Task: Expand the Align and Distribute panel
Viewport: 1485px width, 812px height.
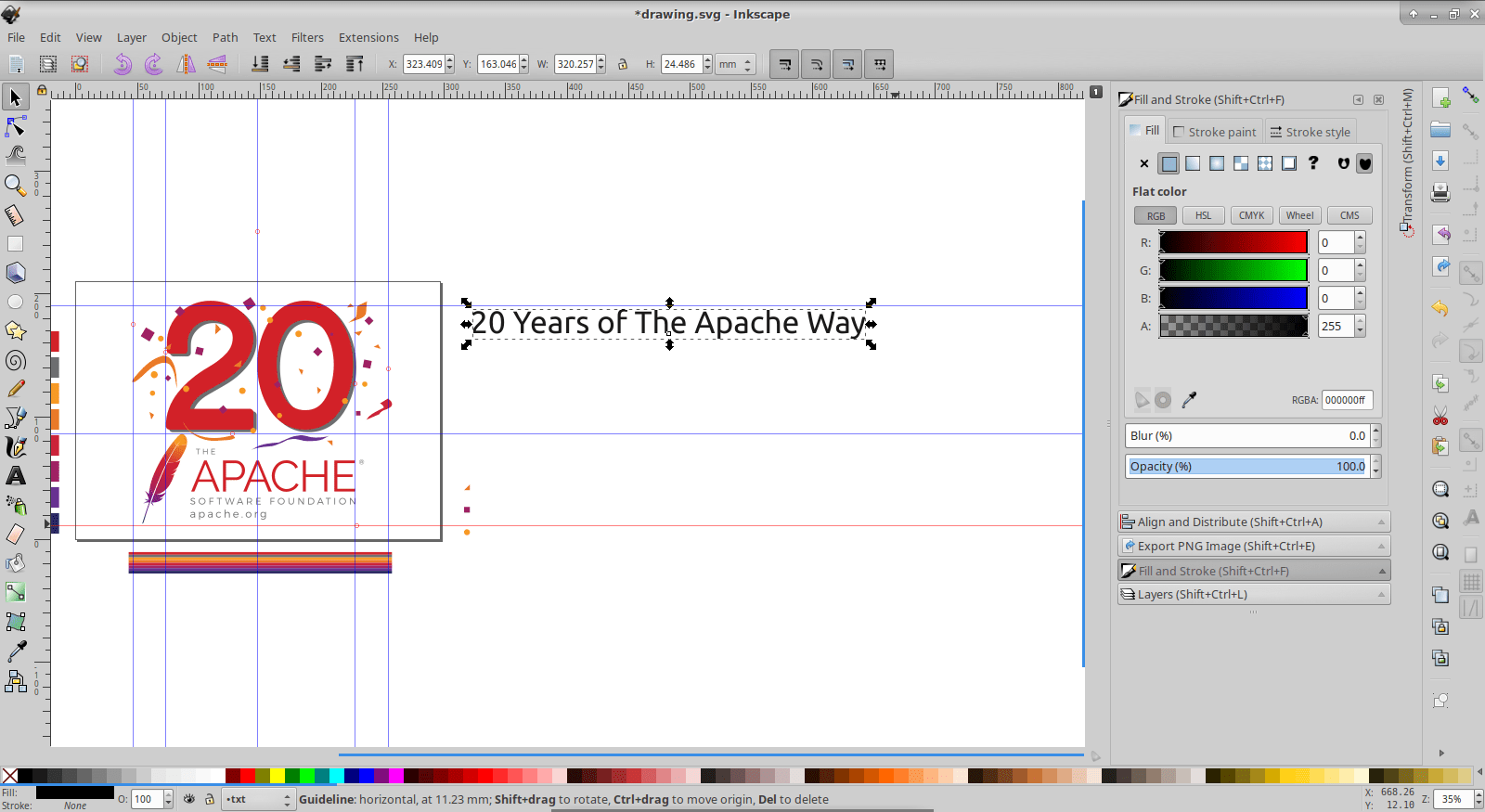Action: tap(1253, 522)
